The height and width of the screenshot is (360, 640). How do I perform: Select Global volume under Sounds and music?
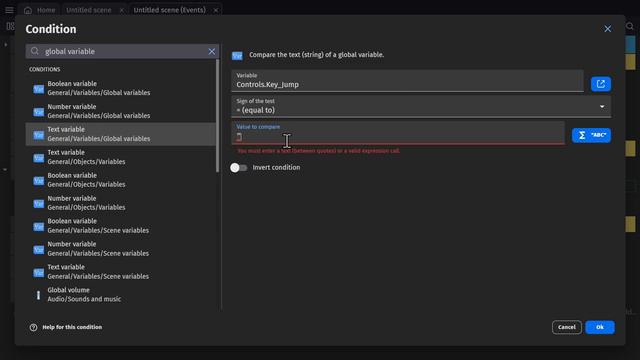point(120,295)
